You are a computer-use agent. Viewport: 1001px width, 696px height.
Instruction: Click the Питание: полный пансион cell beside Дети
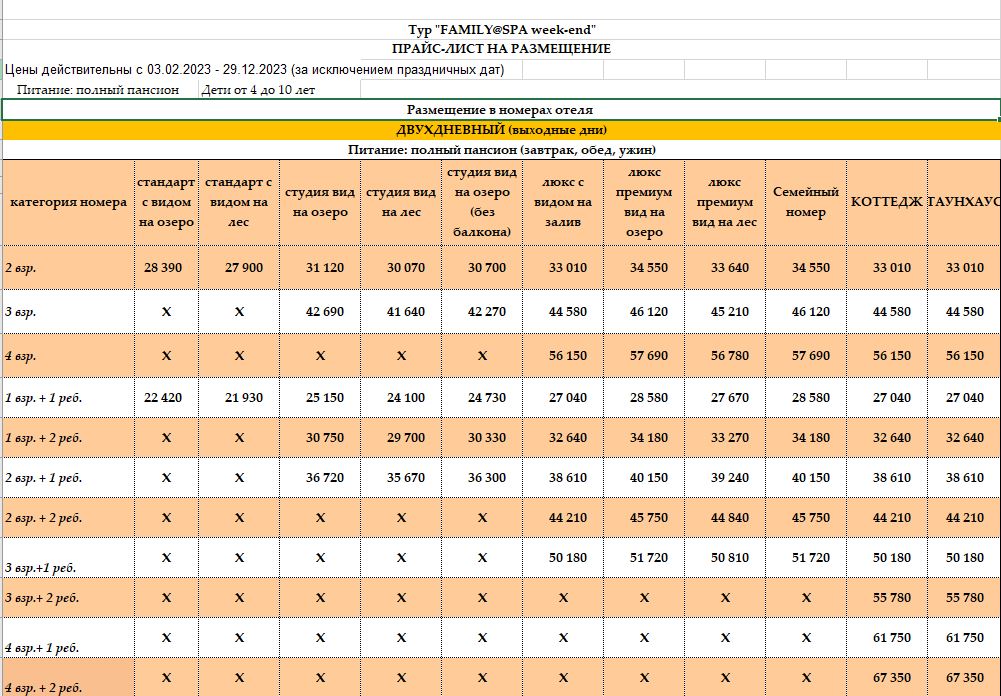pyautogui.click(x=100, y=90)
